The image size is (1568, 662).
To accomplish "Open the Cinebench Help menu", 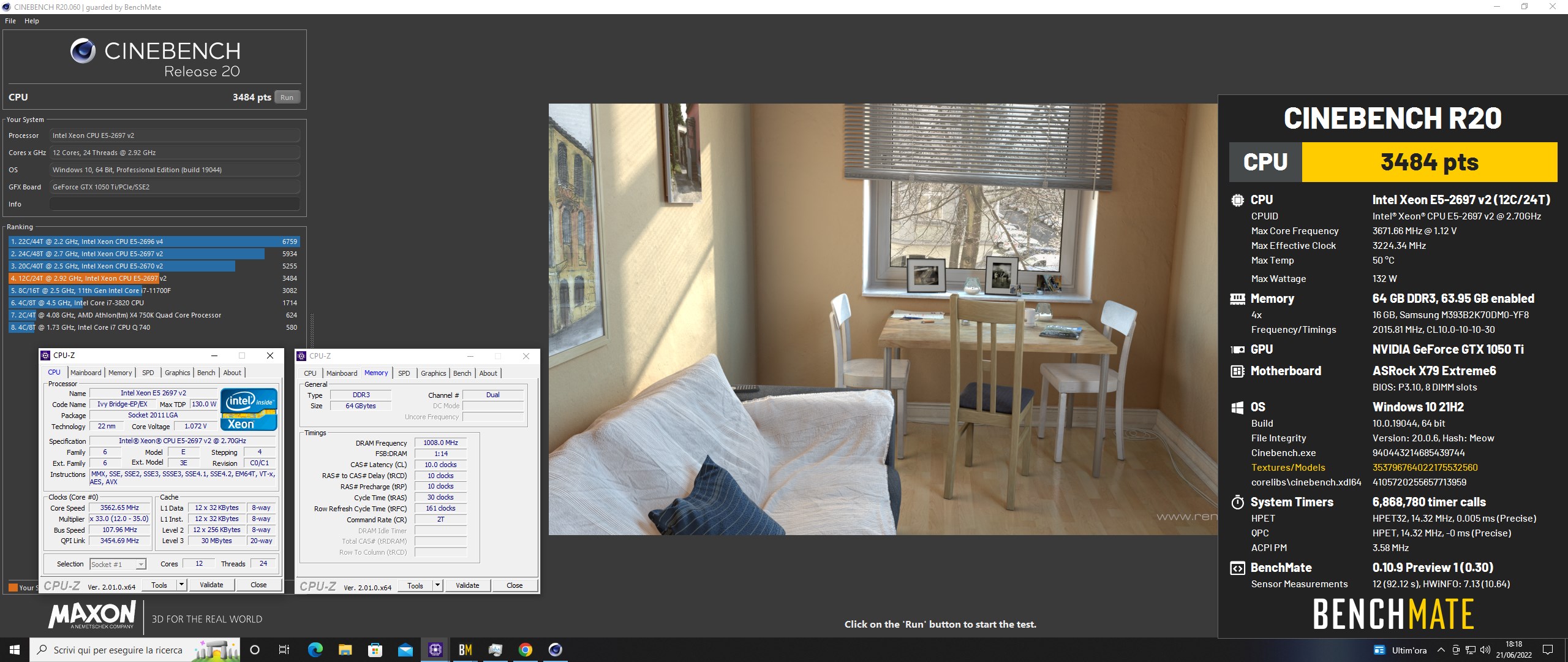I will pos(32,21).
